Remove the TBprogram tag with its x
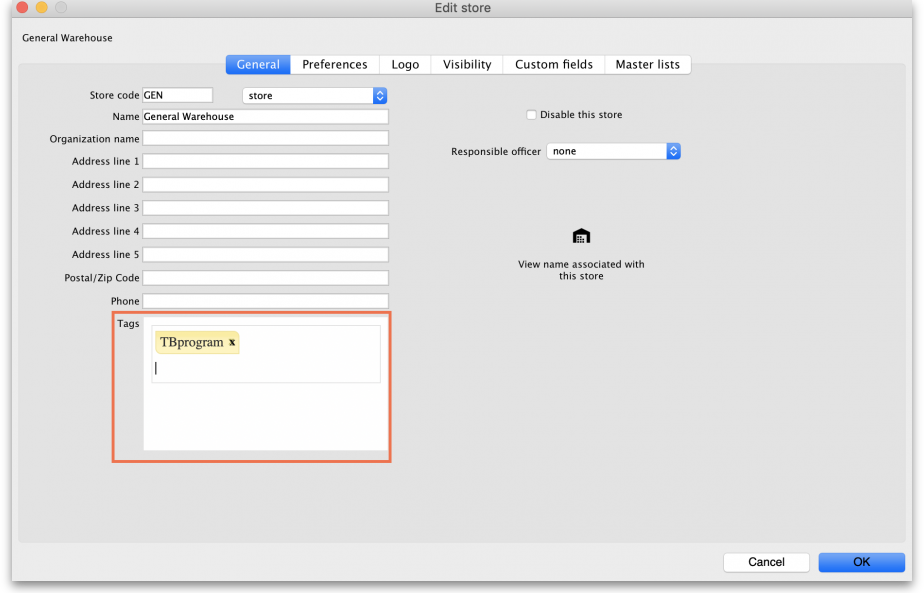Viewport: 924px width, 593px height. (x=232, y=343)
